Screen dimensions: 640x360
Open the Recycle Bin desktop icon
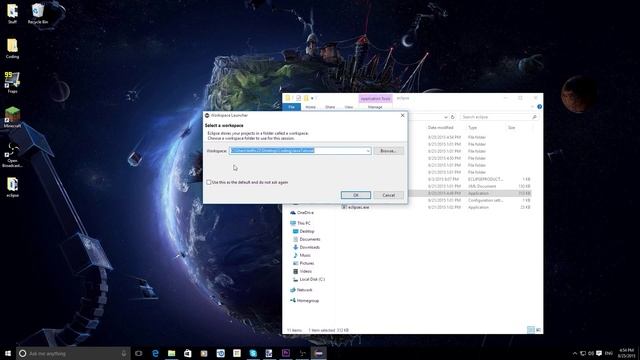pos(38,13)
